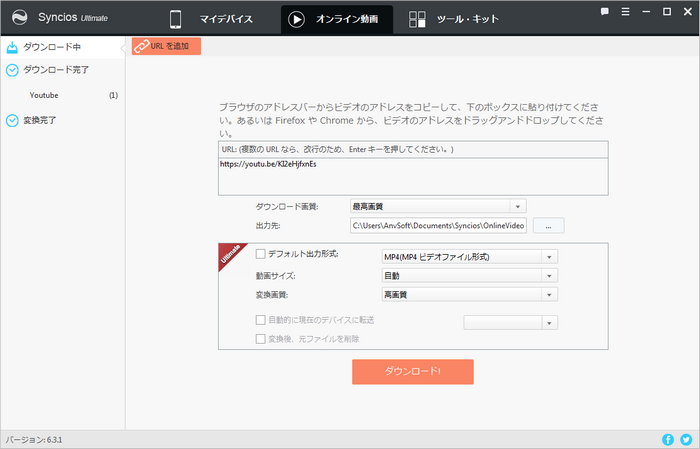
Task: Open the Facebook icon in status bar
Action: point(668,440)
